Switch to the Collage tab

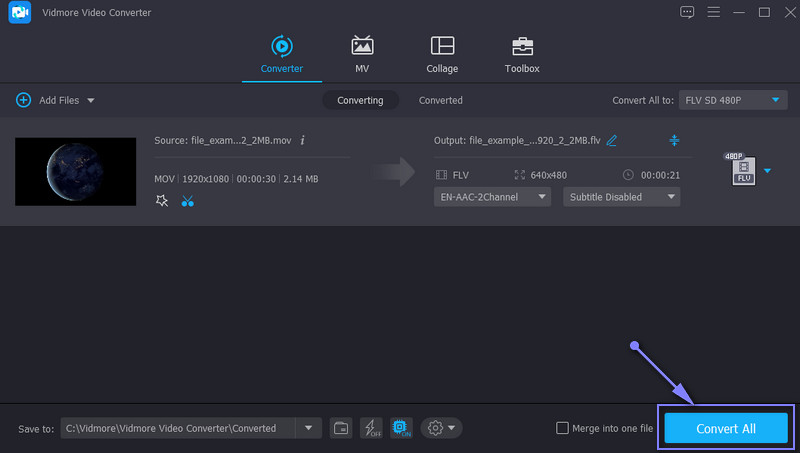tap(442, 54)
